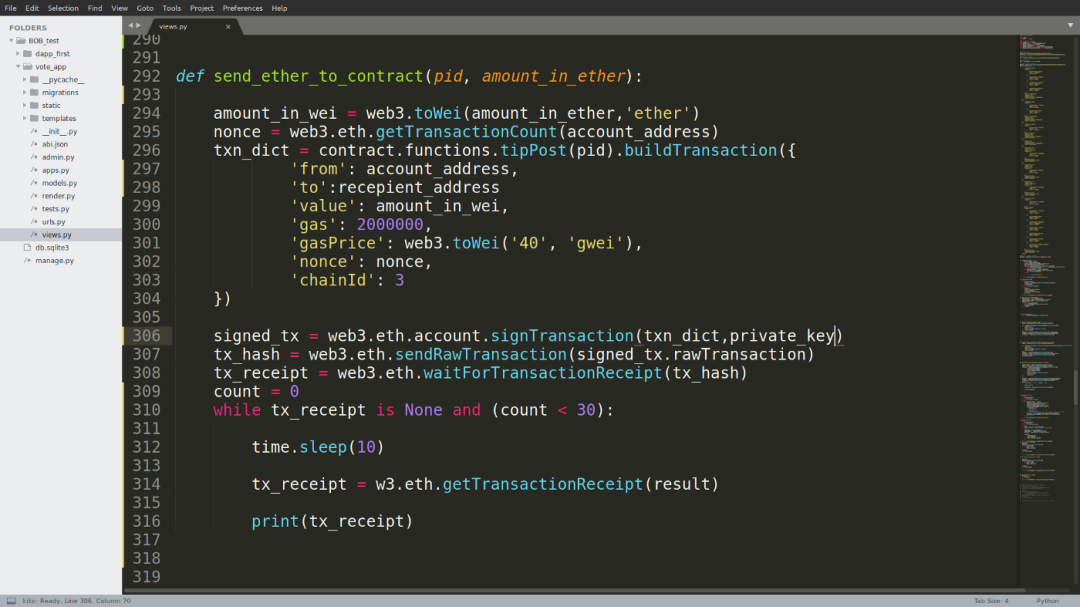1080x607 pixels.
Task: Open the Tools menu
Action: [172, 8]
